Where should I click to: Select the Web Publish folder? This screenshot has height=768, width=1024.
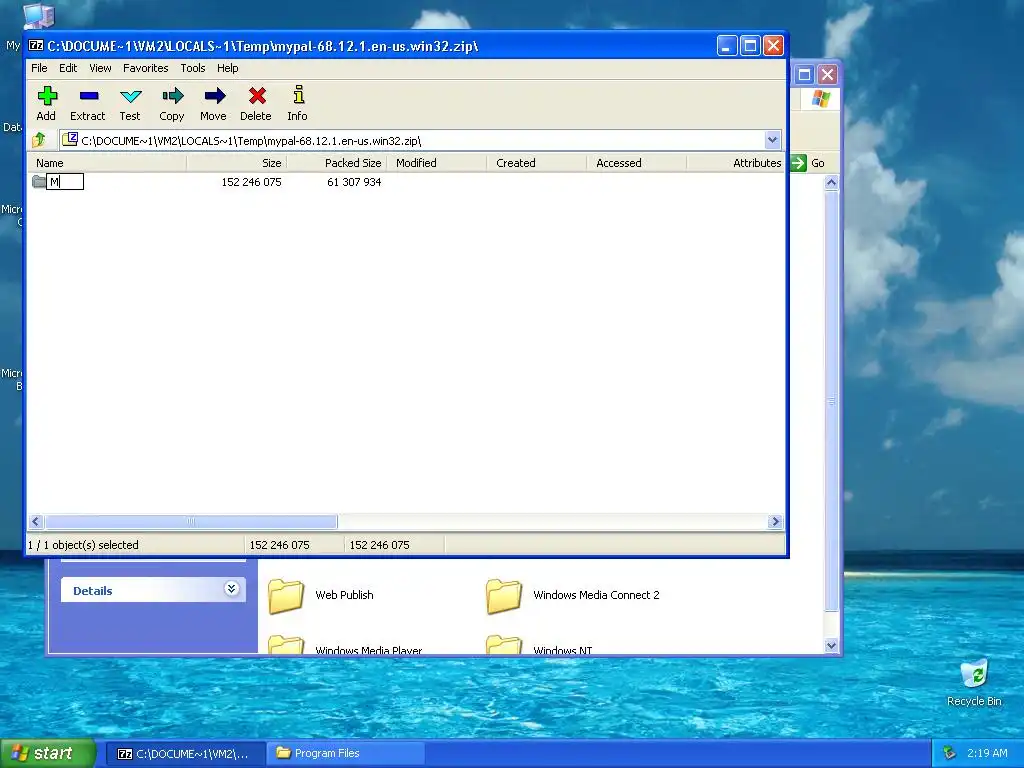(321, 595)
